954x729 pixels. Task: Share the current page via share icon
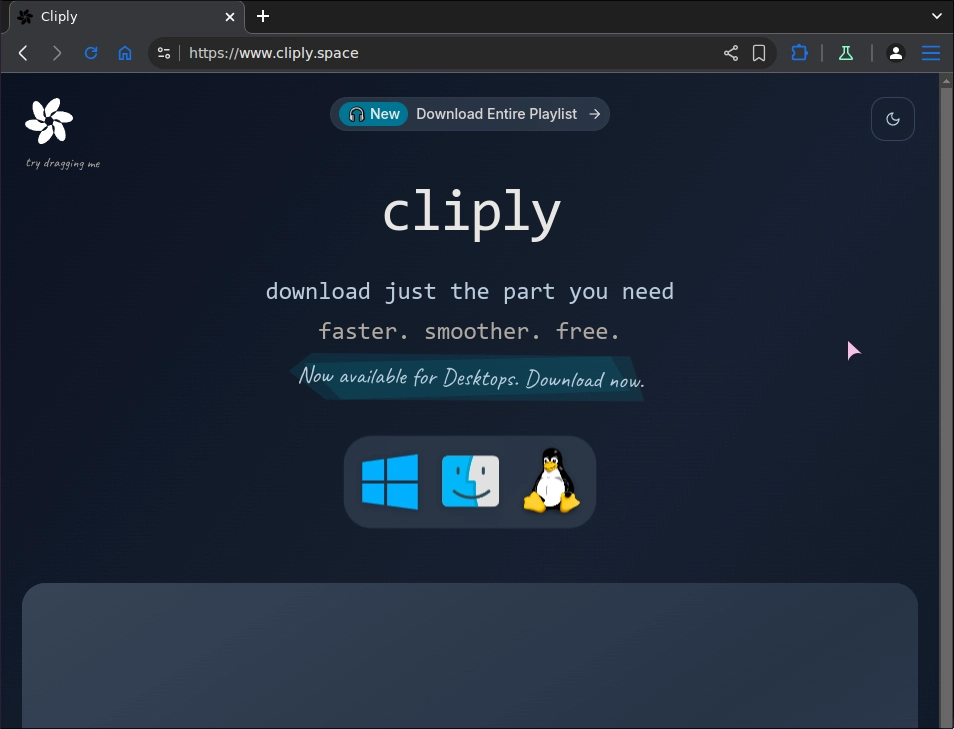tap(730, 53)
